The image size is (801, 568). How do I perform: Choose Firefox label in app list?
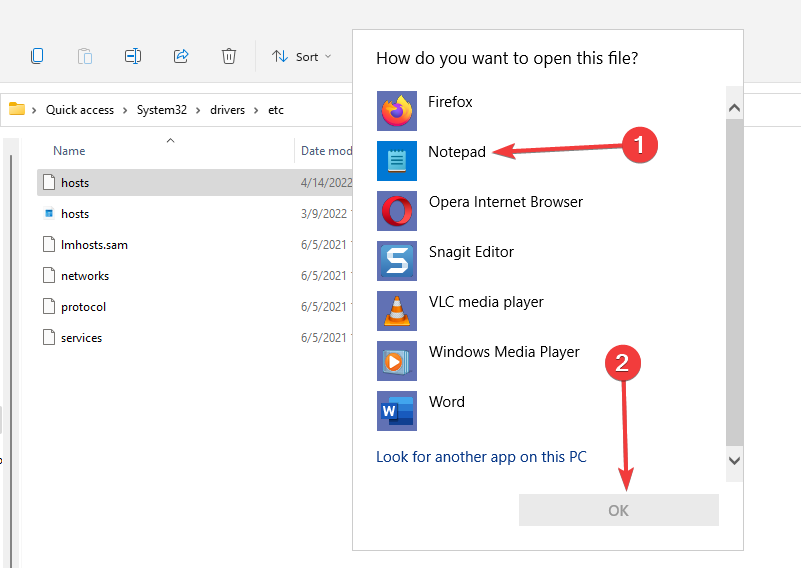click(450, 102)
